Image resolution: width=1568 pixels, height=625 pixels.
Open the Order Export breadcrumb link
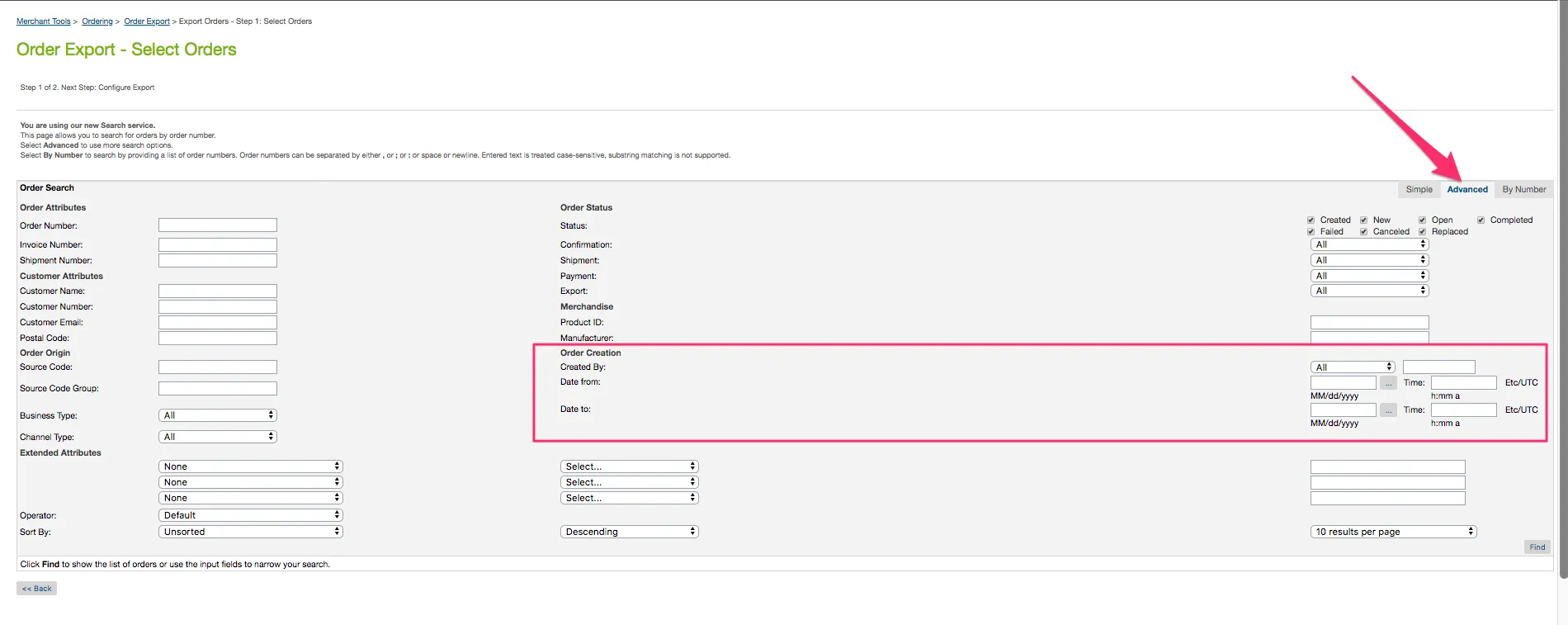point(147,21)
